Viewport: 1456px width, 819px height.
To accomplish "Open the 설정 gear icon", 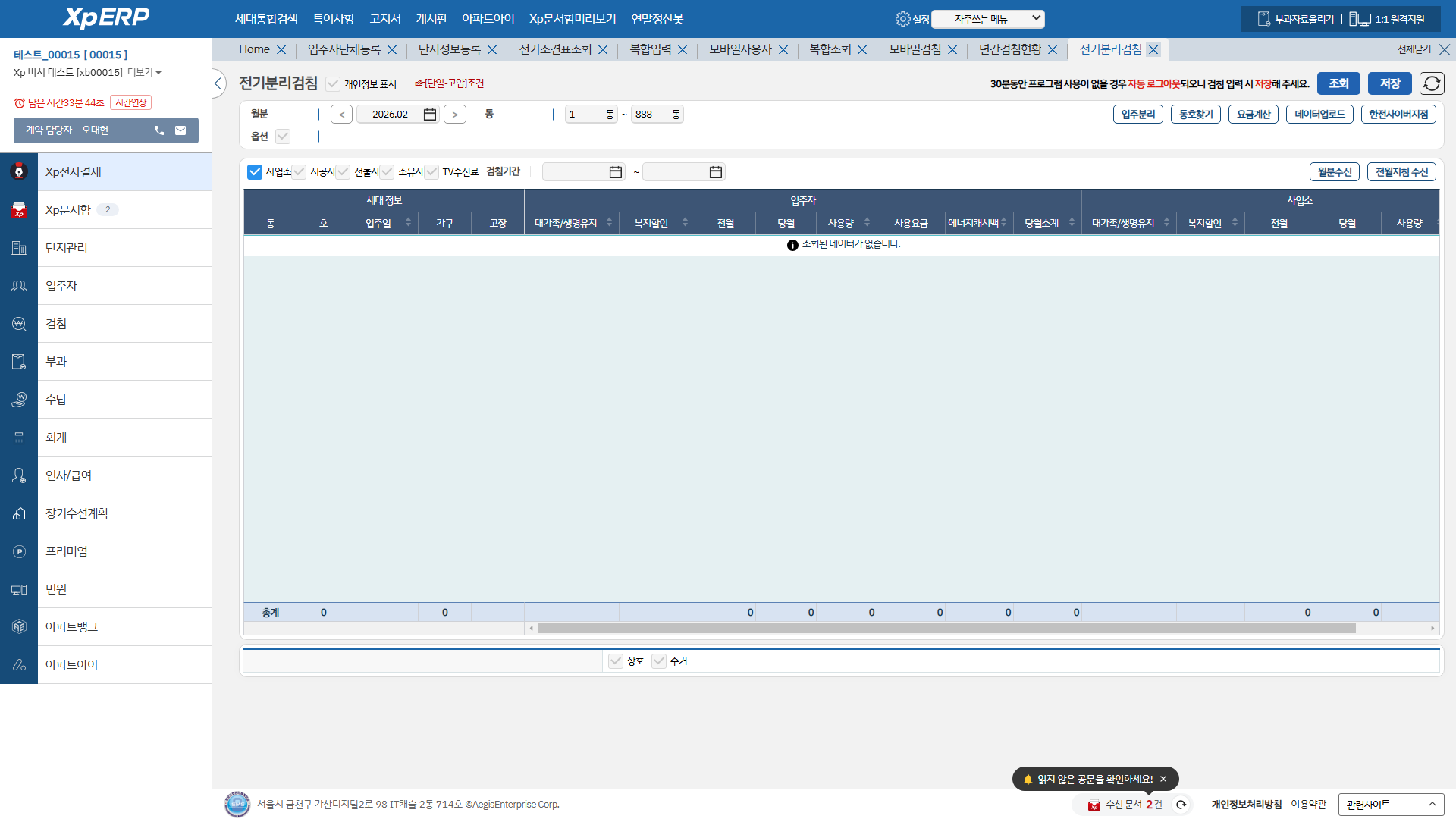I will 902,19.
